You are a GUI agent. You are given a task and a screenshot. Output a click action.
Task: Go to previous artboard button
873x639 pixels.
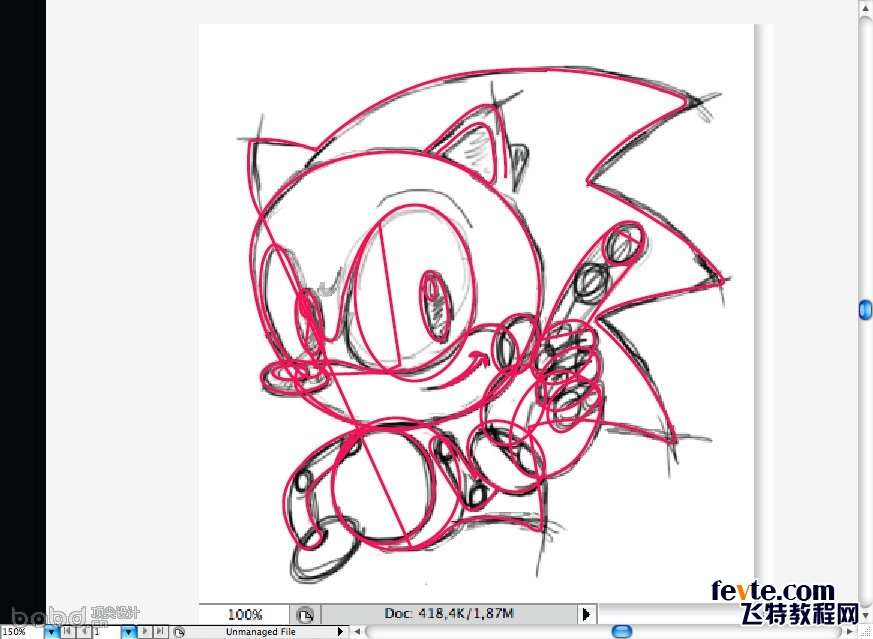[84, 631]
